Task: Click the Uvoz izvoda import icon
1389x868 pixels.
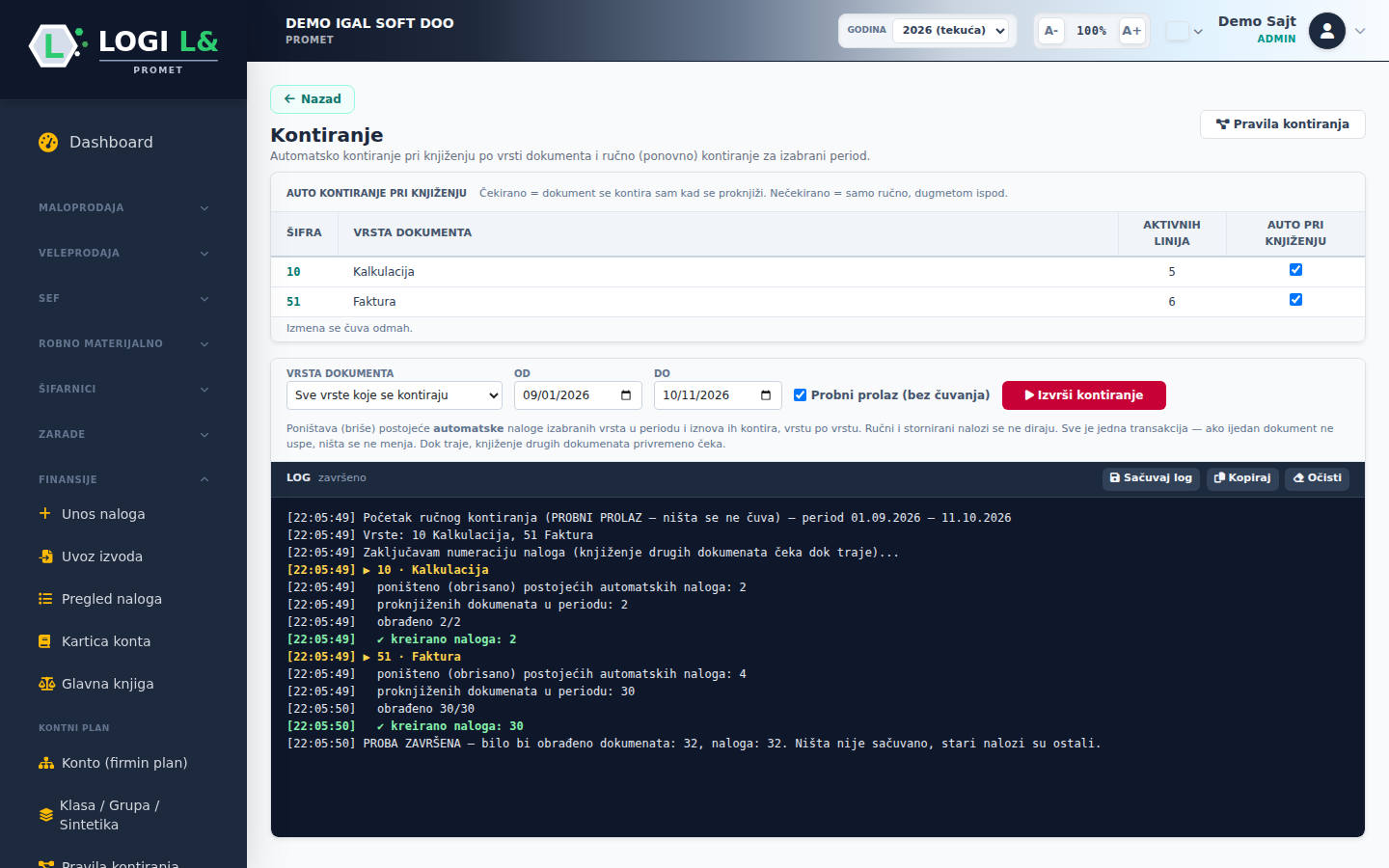Action: click(x=45, y=556)
